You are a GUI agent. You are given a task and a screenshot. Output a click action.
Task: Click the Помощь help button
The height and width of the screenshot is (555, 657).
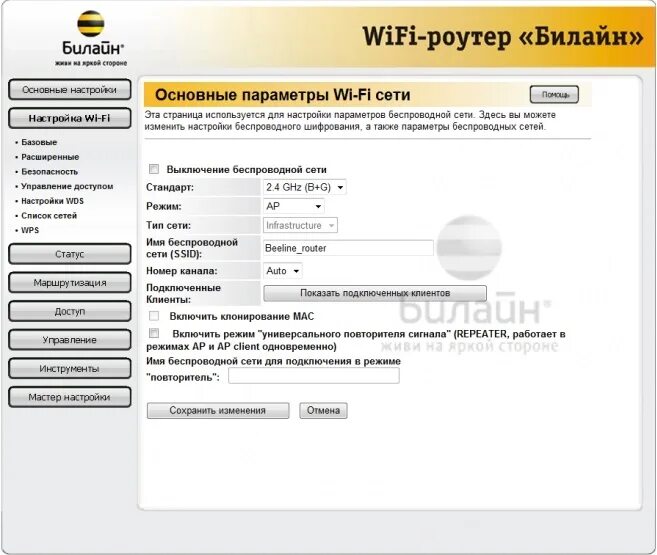tap(554, 95)
